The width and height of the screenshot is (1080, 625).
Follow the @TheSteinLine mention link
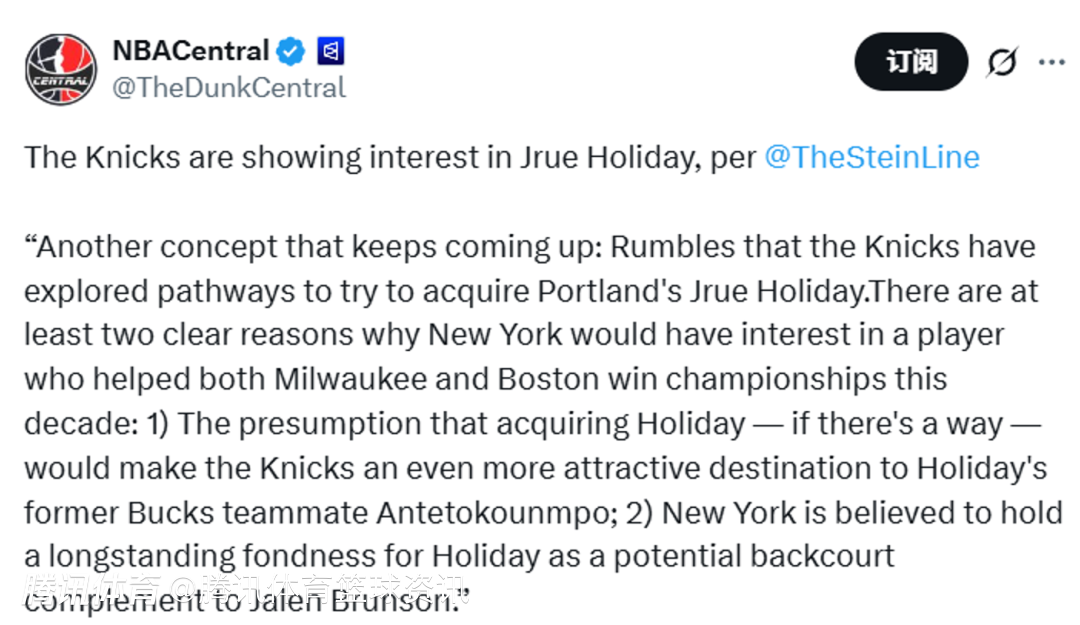tap(871, 157)
